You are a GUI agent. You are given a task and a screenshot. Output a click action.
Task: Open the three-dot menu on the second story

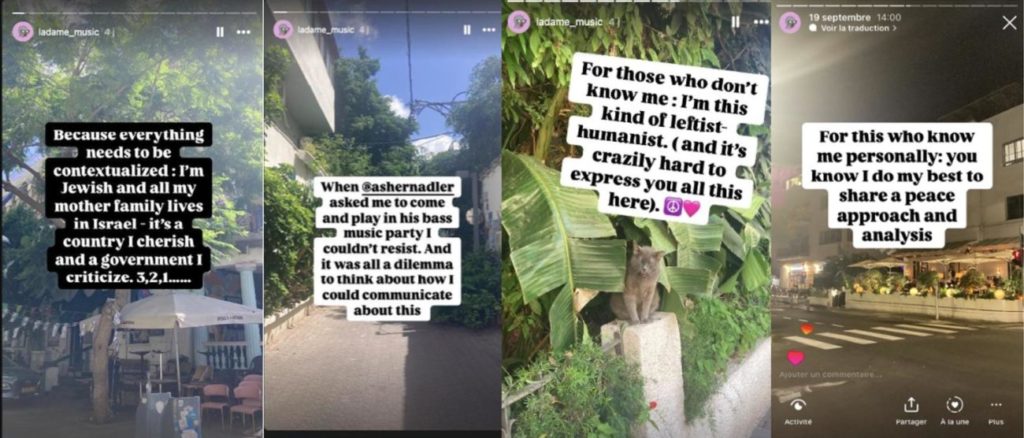pyautogui.click(x=488, y=30)
